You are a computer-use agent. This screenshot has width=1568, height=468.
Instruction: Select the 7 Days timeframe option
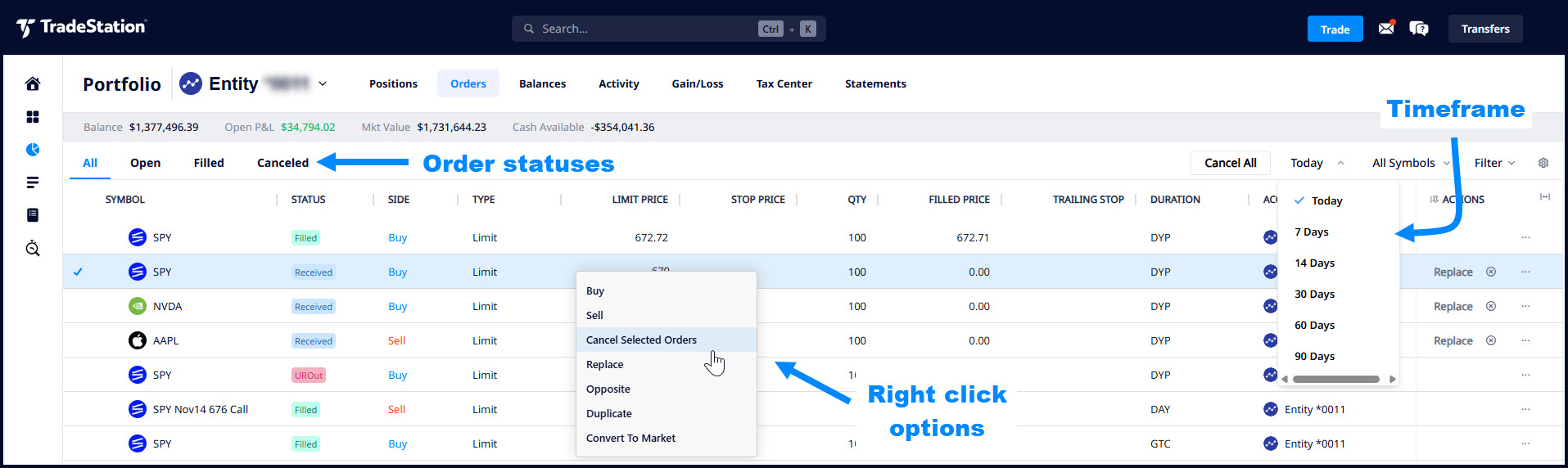1312,232
